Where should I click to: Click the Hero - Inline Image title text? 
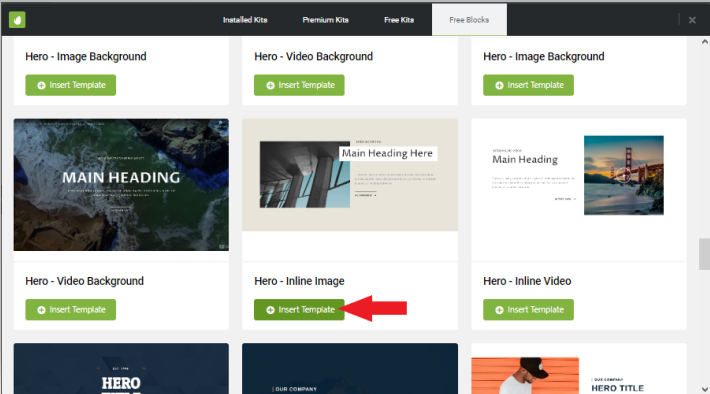click(x=299, y=281)
